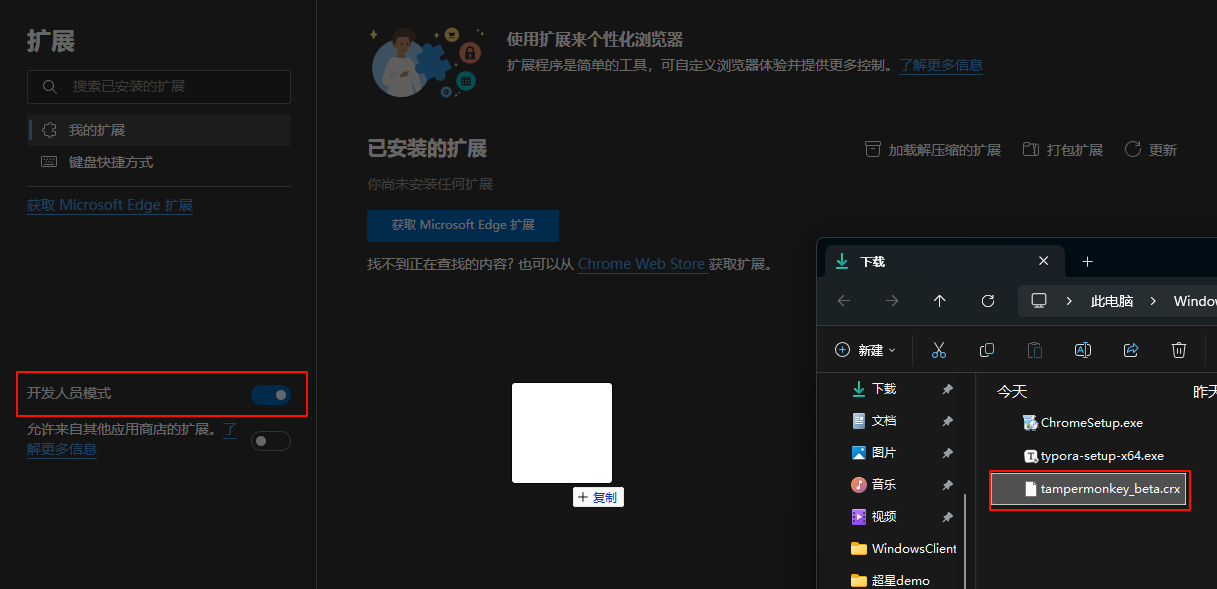Enable extensions from other stores toggle
The image size is (1217, 589).
tap(271, 440)
